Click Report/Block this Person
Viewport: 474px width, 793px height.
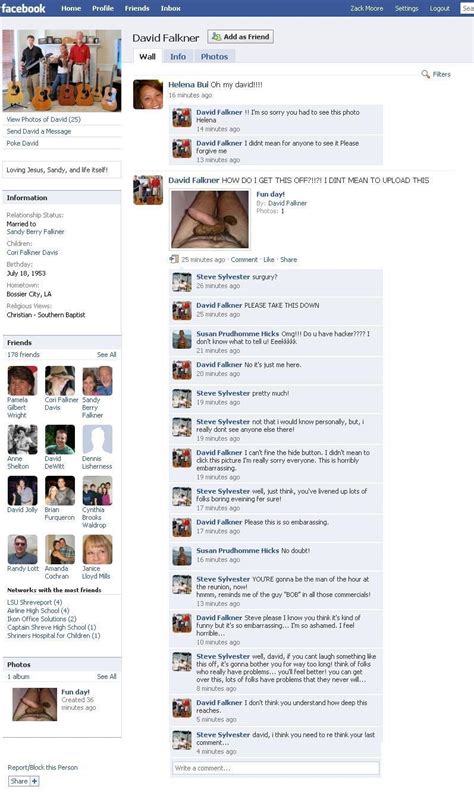pos(42,767)
